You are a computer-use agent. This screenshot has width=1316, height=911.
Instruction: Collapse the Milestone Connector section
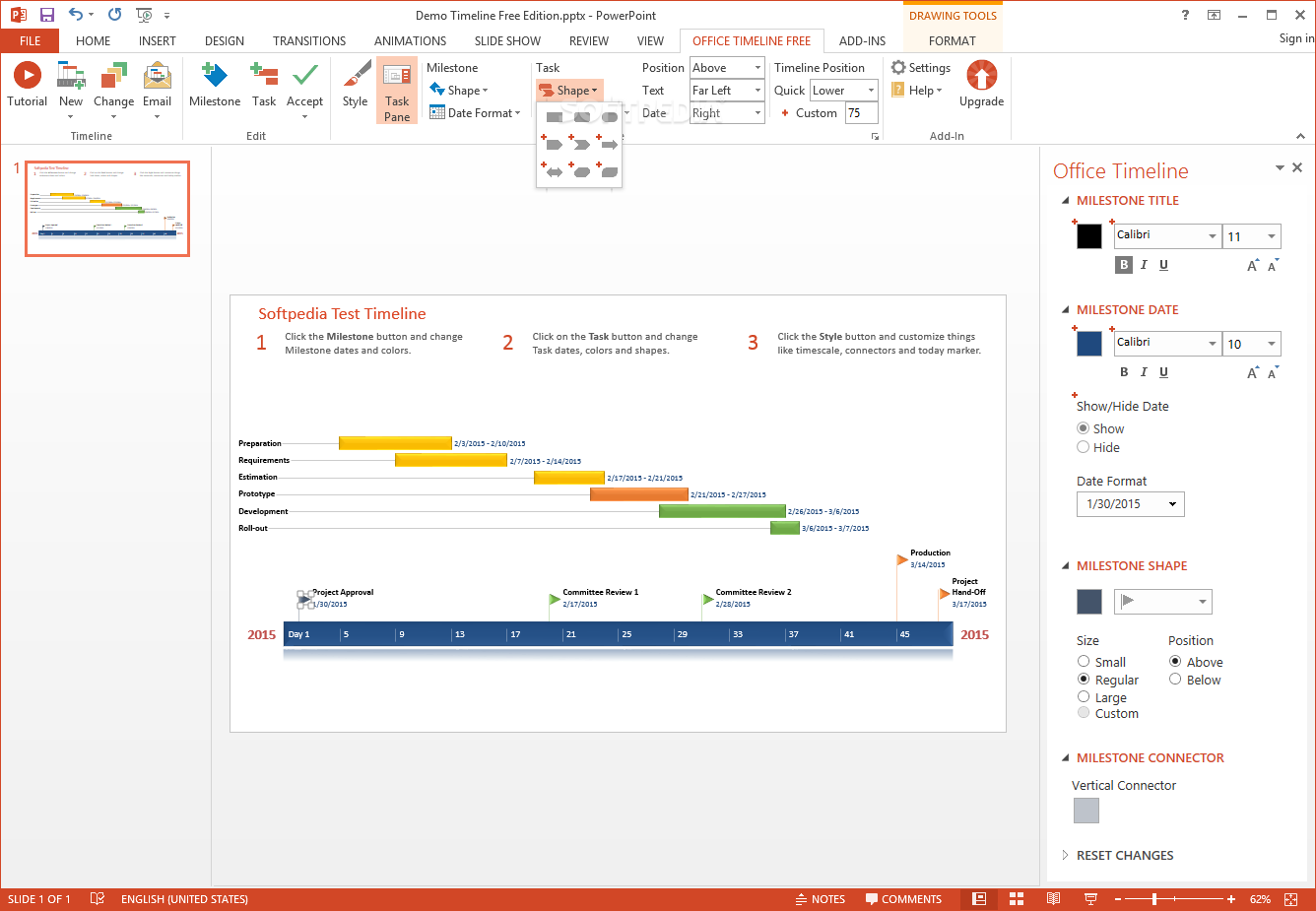pyautogui.click(x=1065, y=757)
